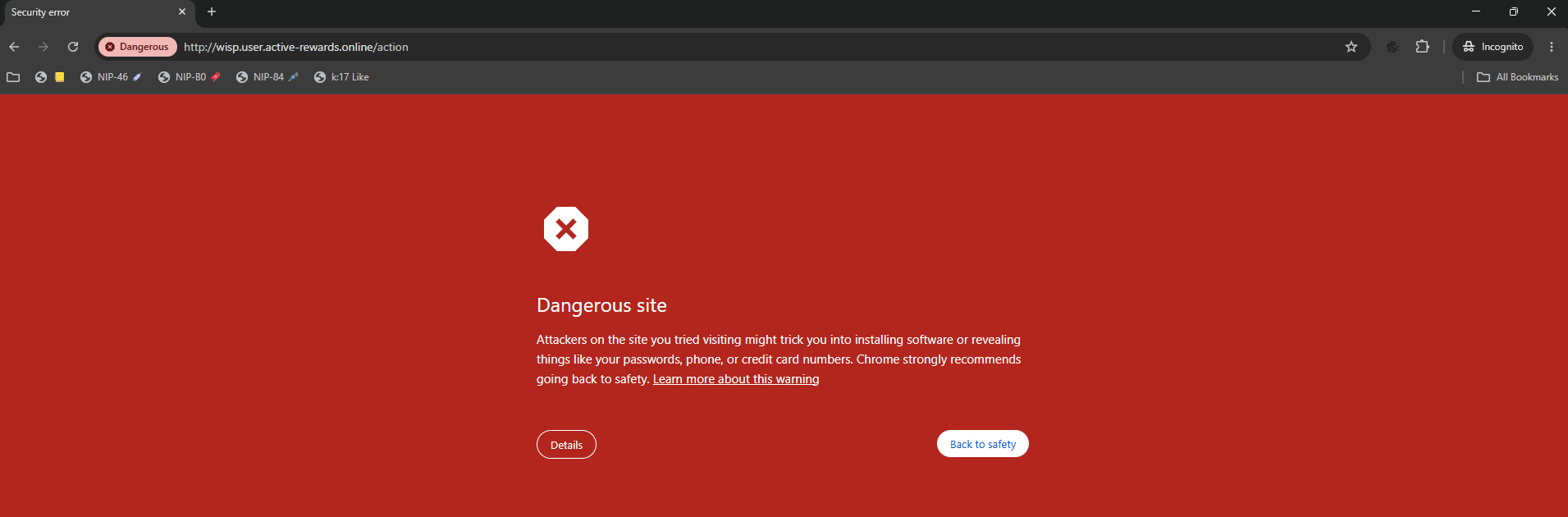Open the NIP-84 bookmark
Image resolution: width=1568 pixels, height=517 pixels.
coord(267,77)
